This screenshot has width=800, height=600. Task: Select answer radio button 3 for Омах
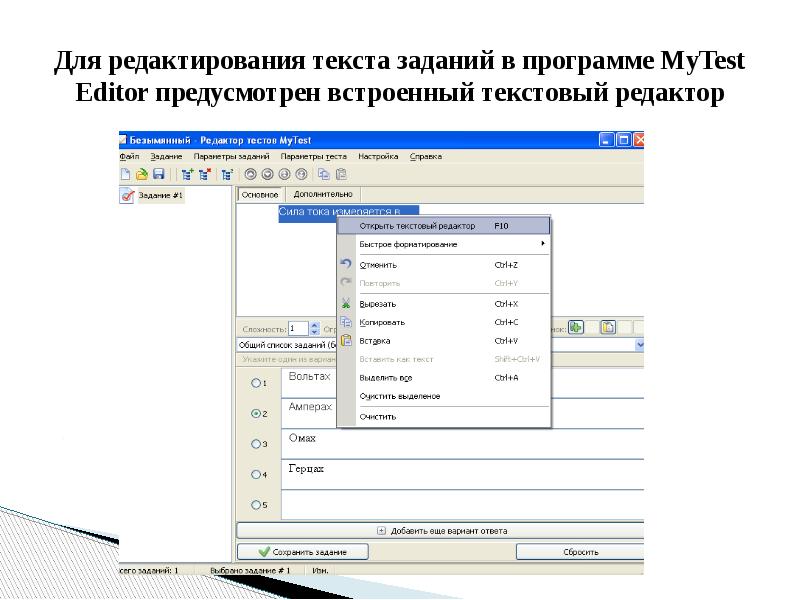tap(257, 443)
